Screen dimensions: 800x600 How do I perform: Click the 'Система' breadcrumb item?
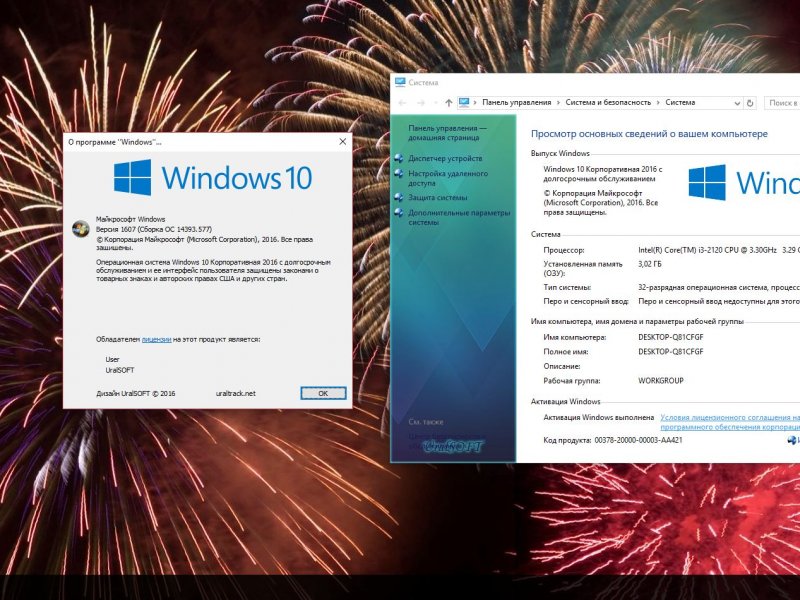tap(680, 103)
